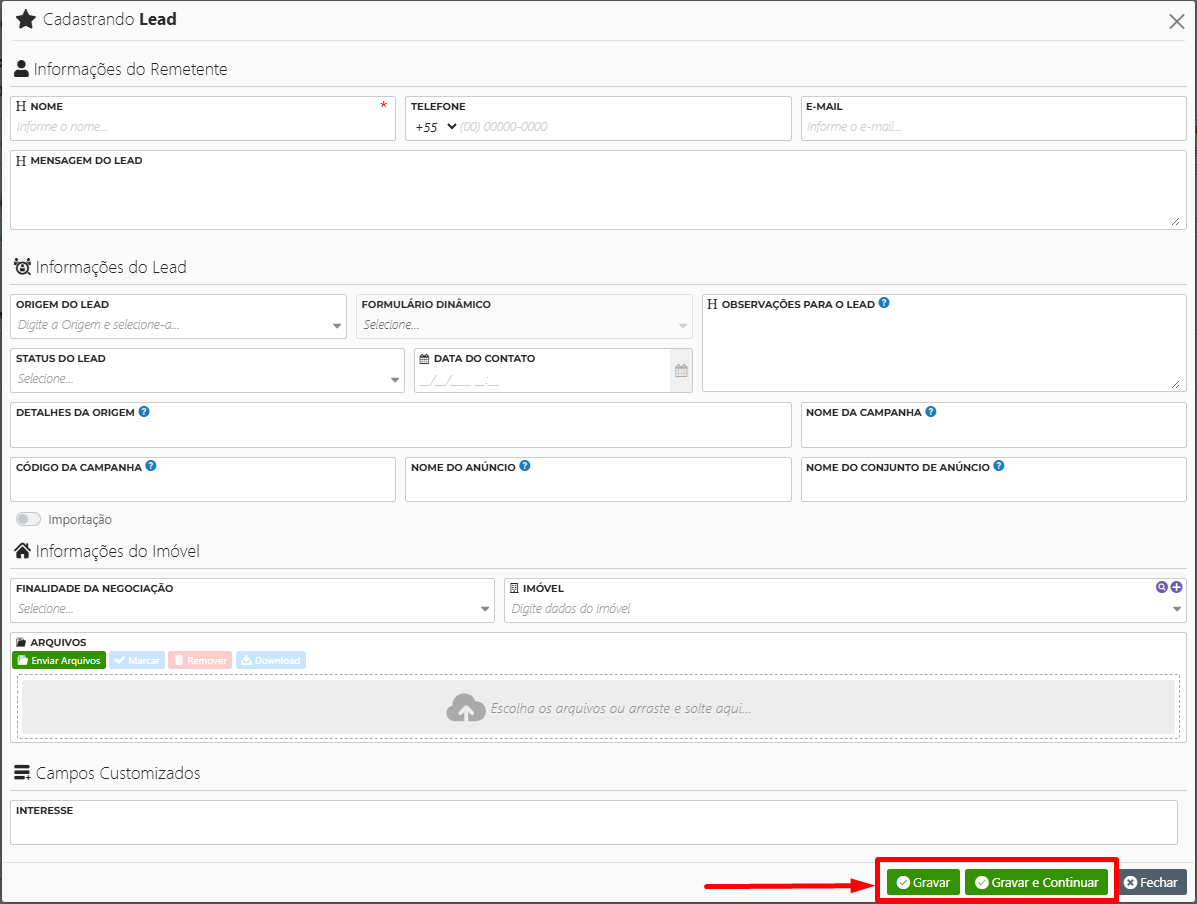Open Finalidade da Negociação dropdown
Screen dimensions: 1197x904
252,608
